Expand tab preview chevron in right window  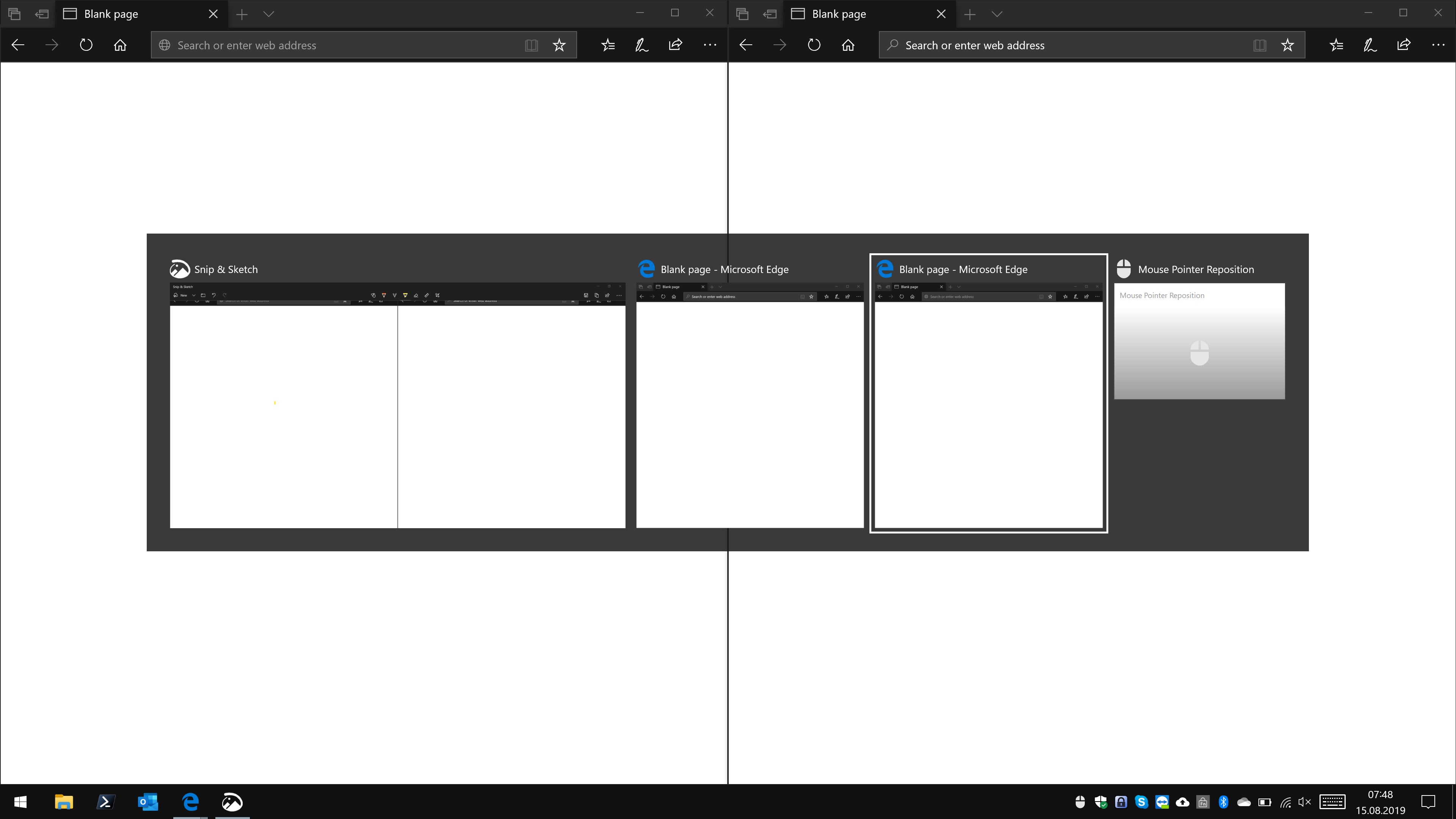click(x=997, y=14)
